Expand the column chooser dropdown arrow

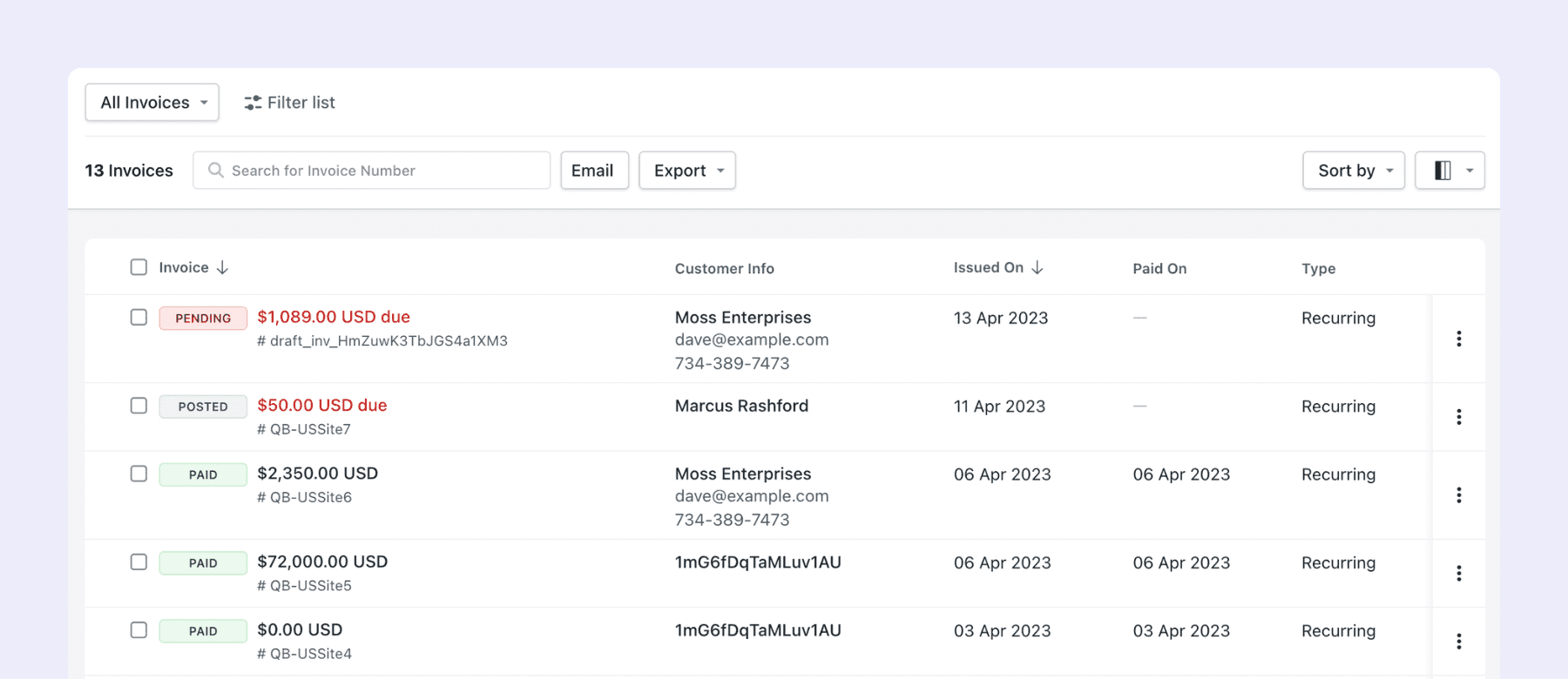1470,171
